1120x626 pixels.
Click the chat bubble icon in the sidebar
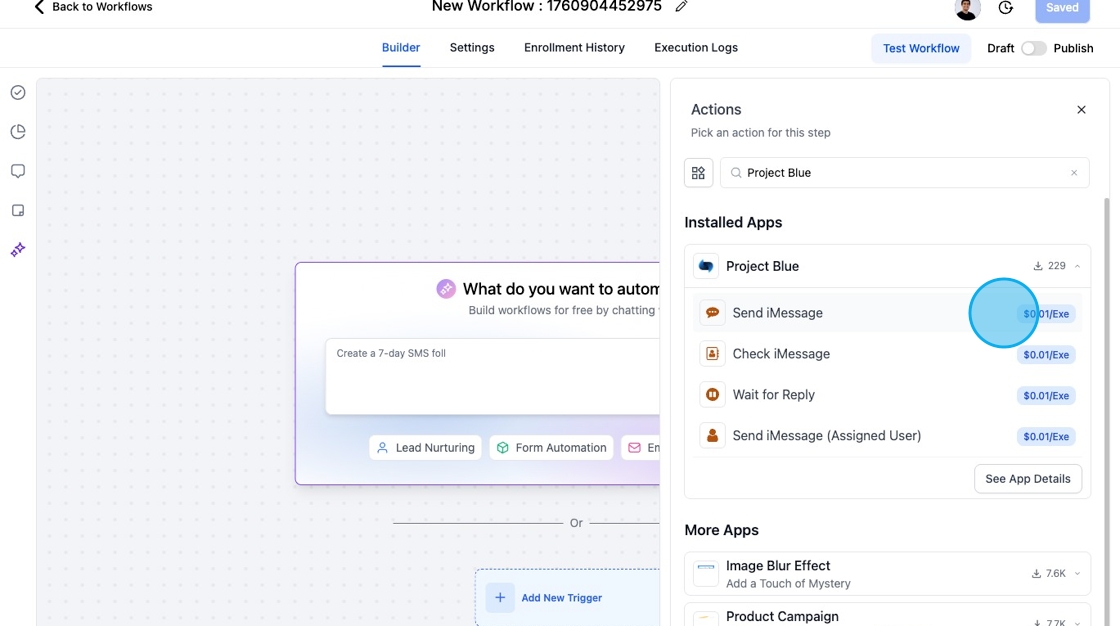pos(17,170)
